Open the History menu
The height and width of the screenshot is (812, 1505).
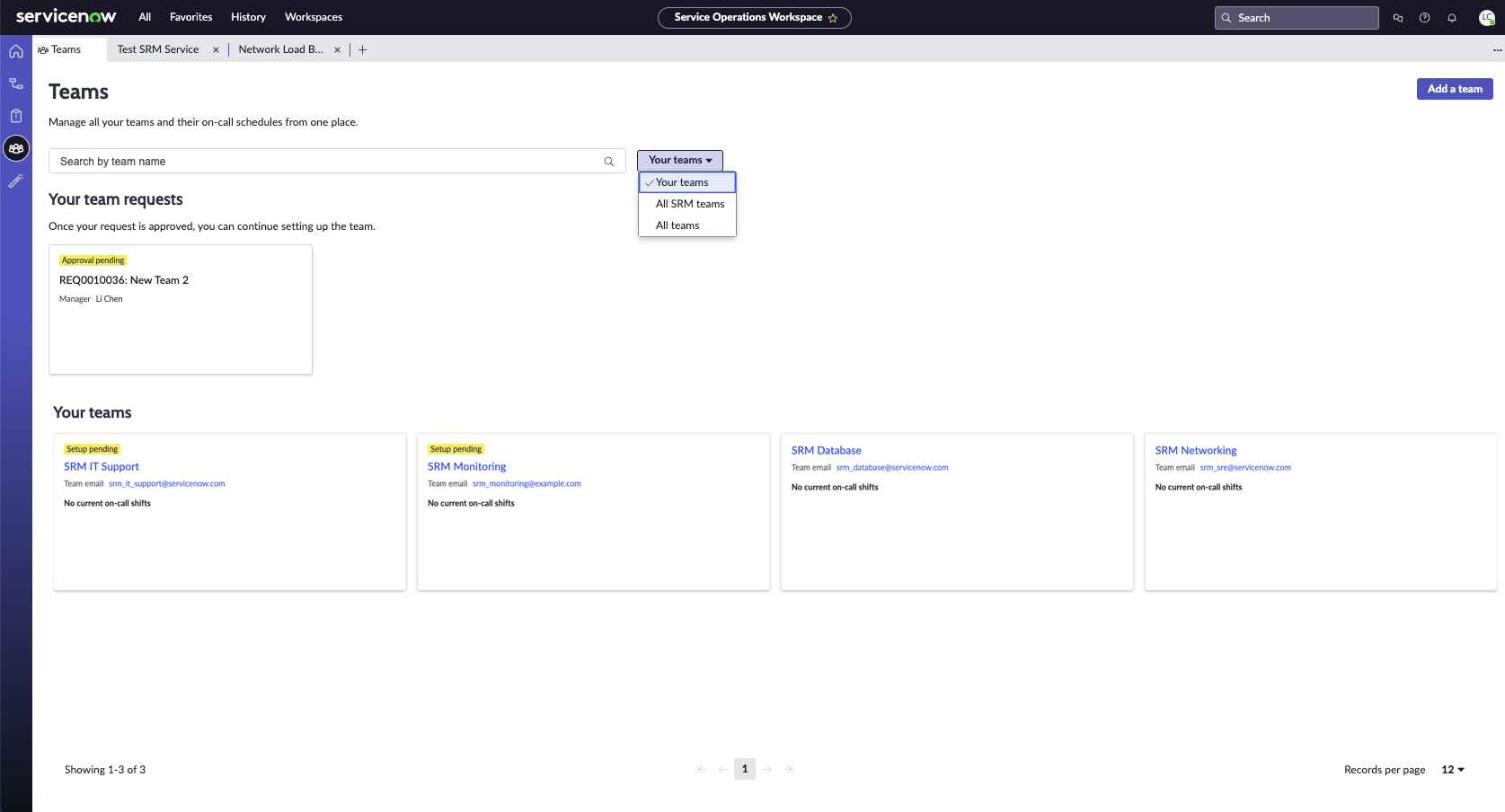248,17
